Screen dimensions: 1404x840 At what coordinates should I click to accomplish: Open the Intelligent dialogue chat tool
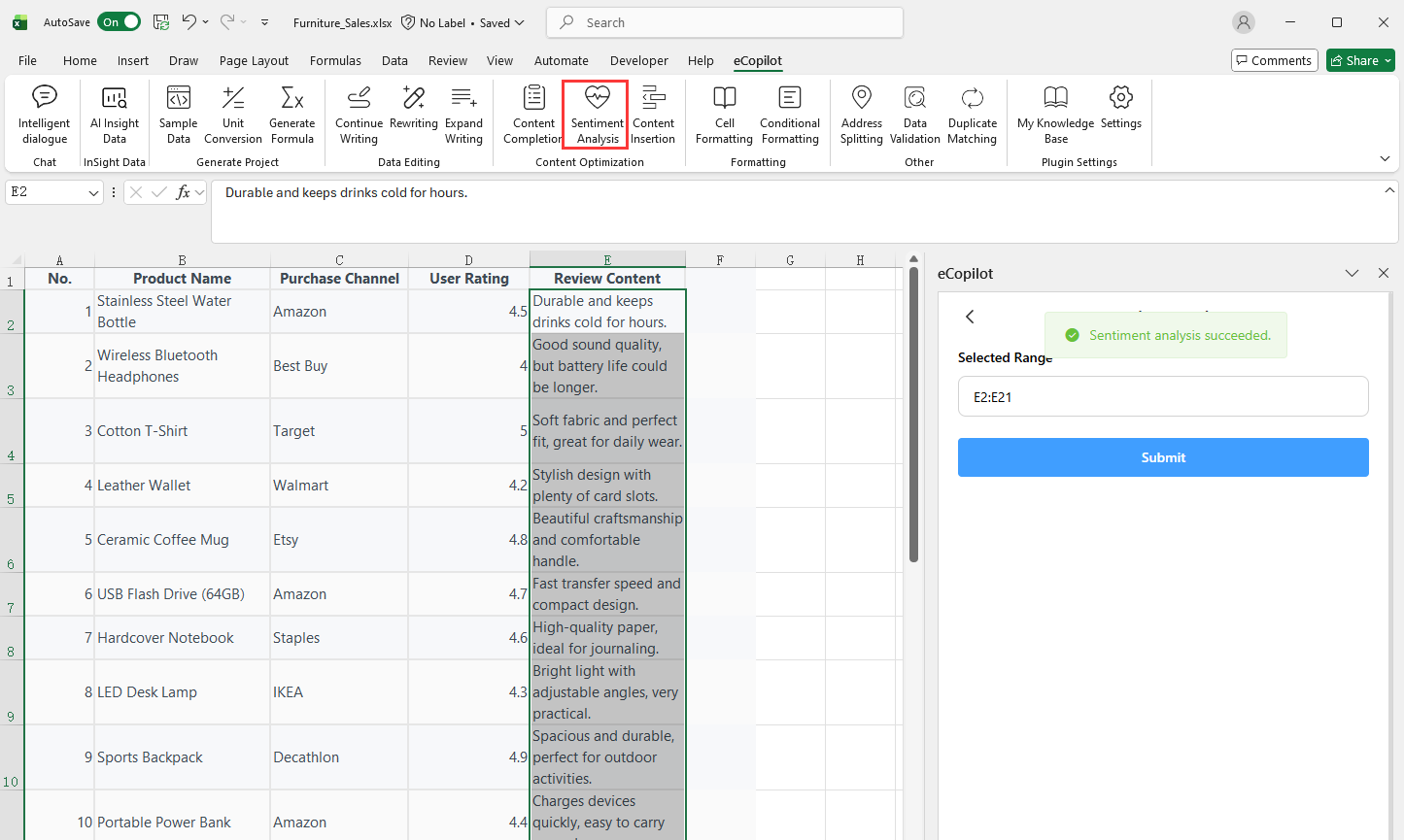pos(44,114)
